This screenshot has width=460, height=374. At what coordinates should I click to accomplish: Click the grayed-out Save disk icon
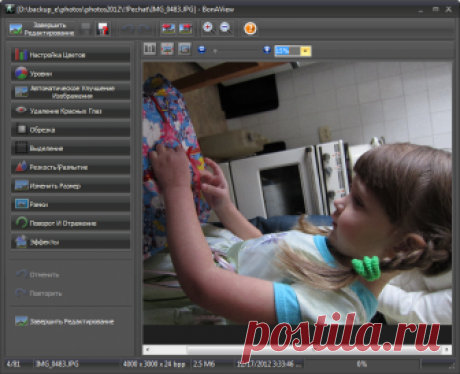click(x=86, y=29)
